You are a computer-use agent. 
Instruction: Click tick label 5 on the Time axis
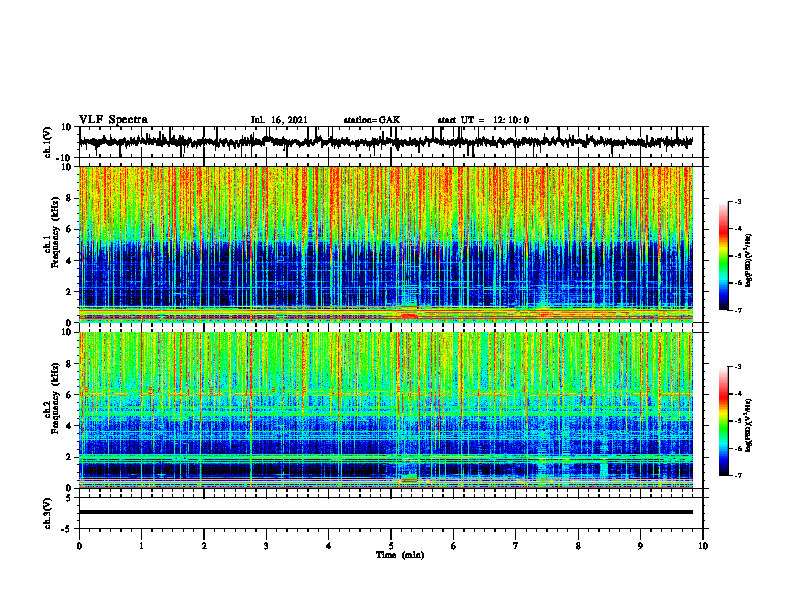[x=391, y=546]
